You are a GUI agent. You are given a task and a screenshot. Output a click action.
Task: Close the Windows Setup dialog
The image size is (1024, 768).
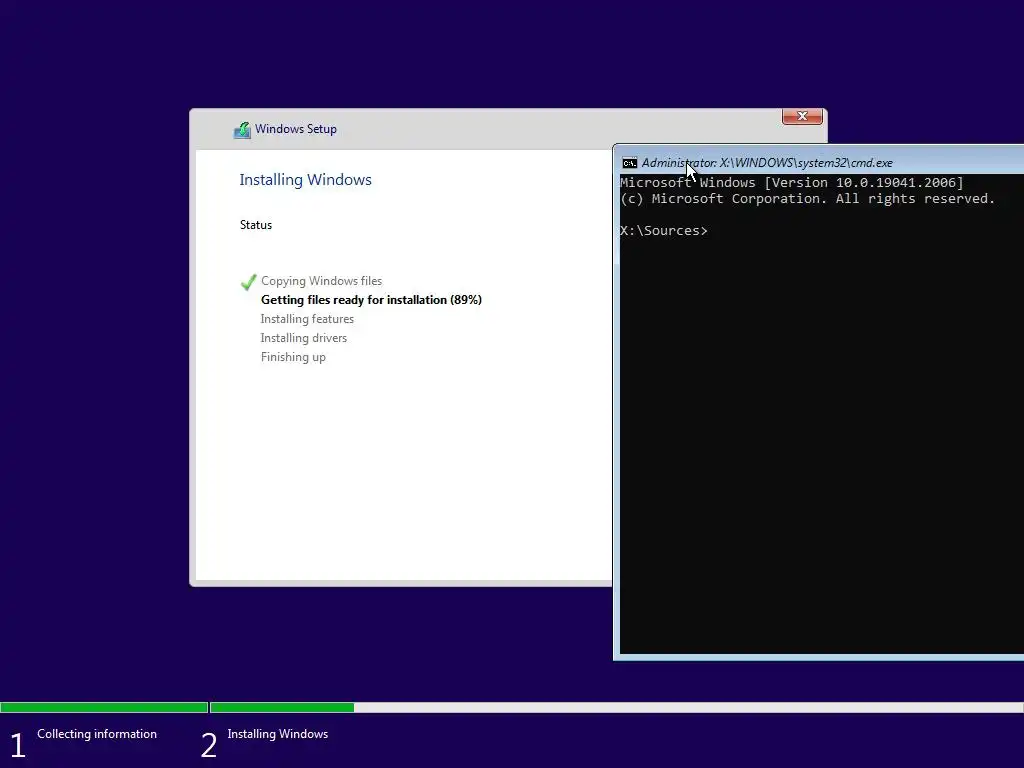(802, 116)
